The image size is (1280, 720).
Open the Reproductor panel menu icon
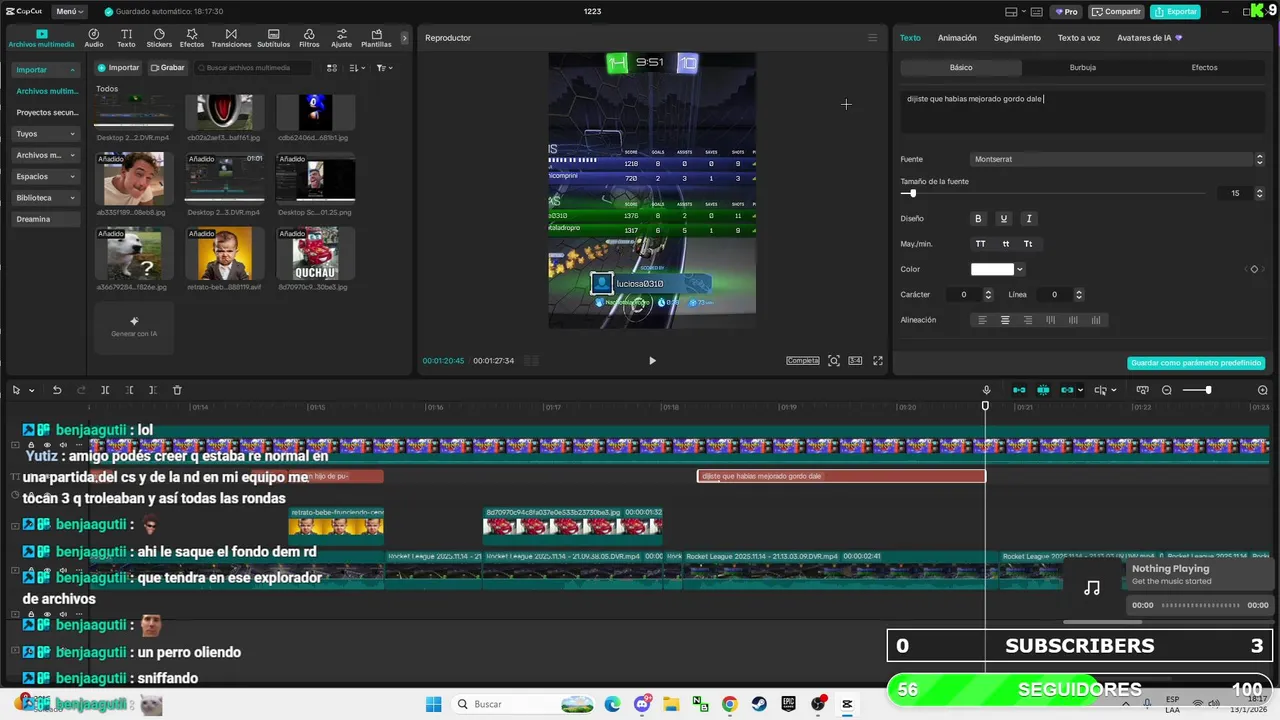(x=872, y=38)
